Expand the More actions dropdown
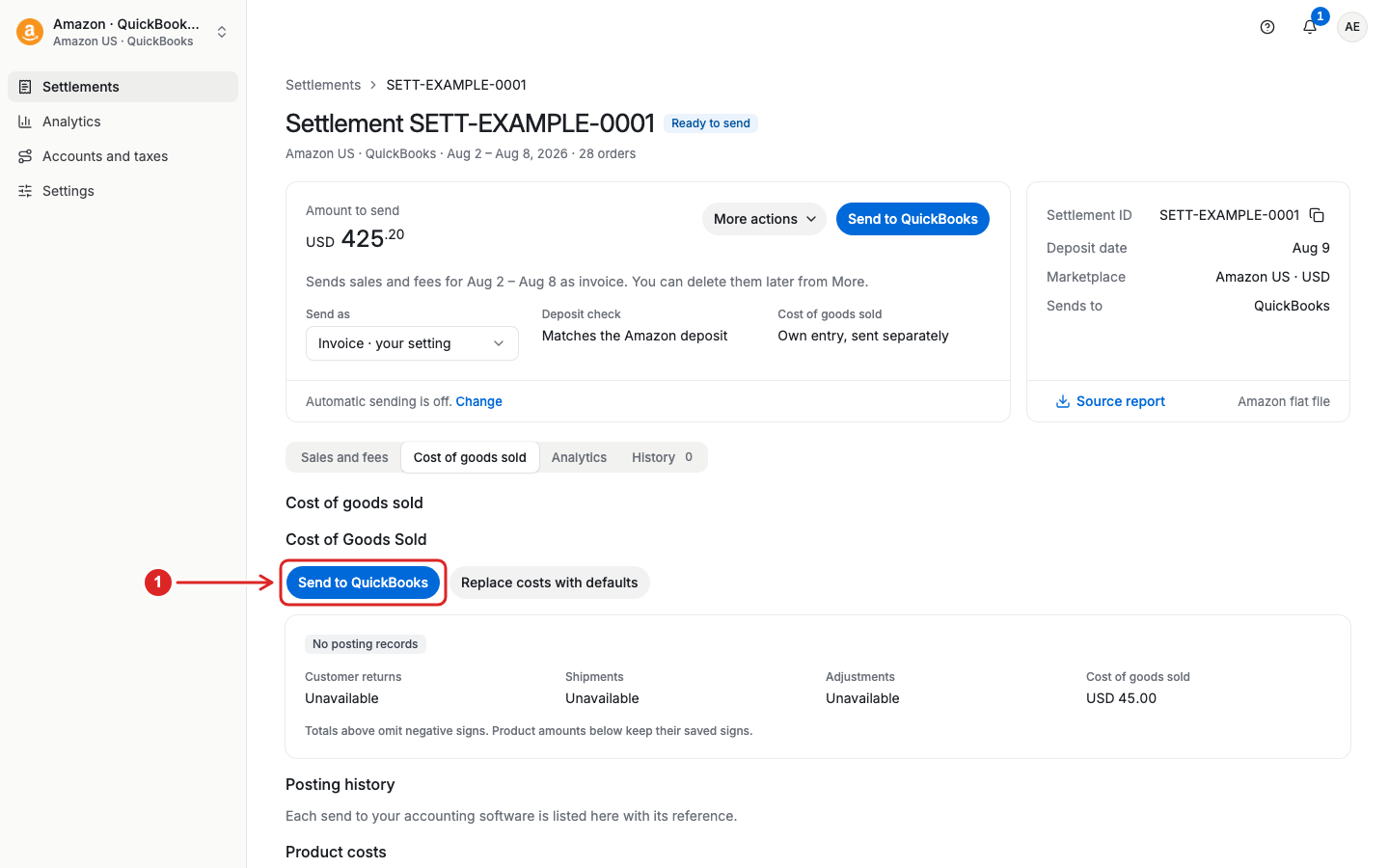Screen dimensions: 1389x868 [x=764, y=219]
